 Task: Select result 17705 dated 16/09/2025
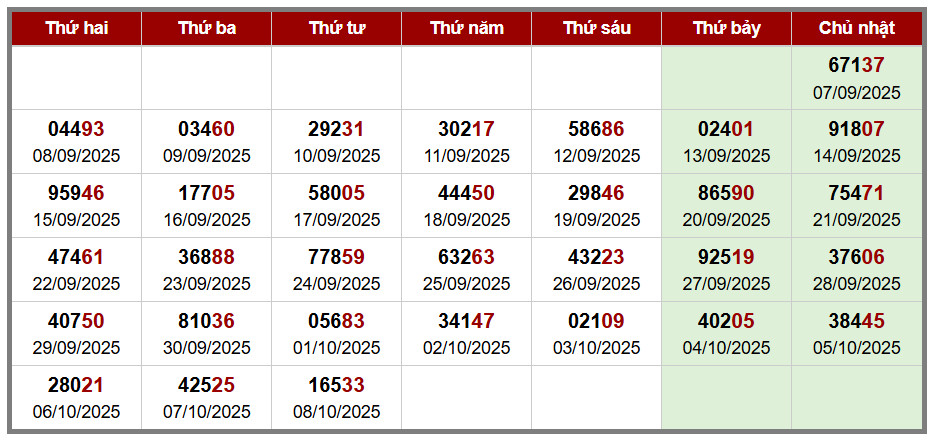(206, 205)
